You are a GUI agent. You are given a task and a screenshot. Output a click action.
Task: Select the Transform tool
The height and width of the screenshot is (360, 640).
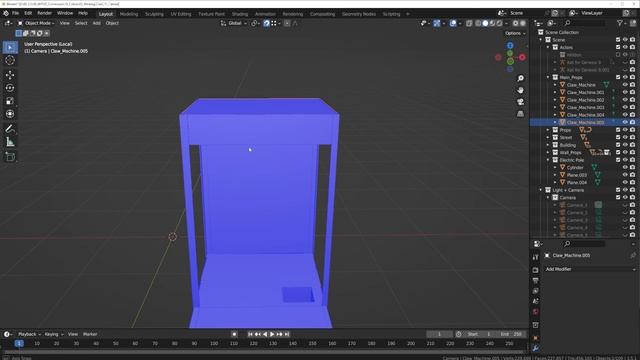[10, 114]
